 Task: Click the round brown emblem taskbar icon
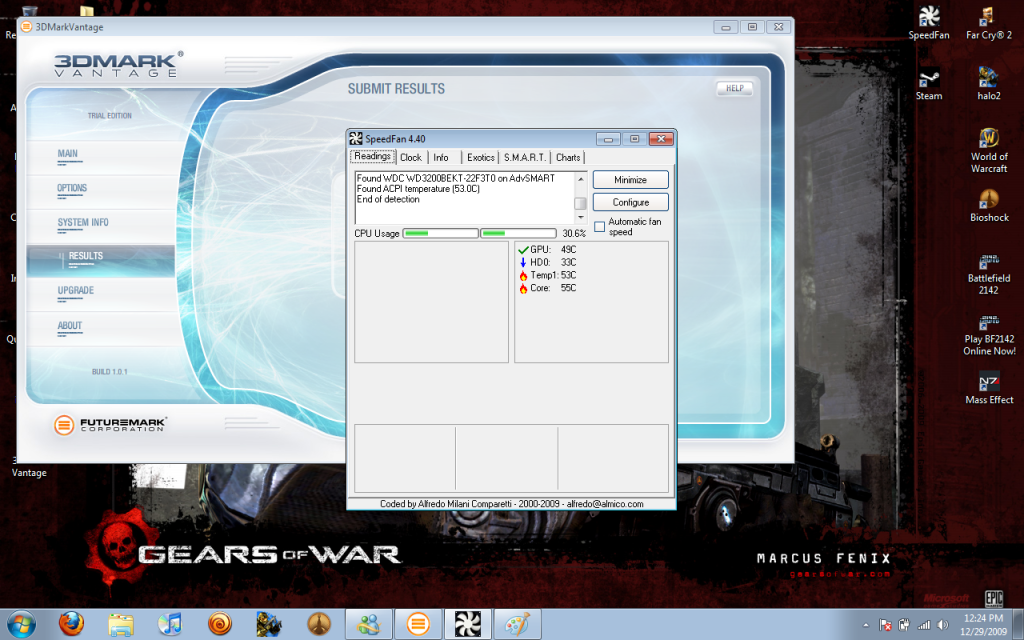pyautogui.click(x=318, y=624)
